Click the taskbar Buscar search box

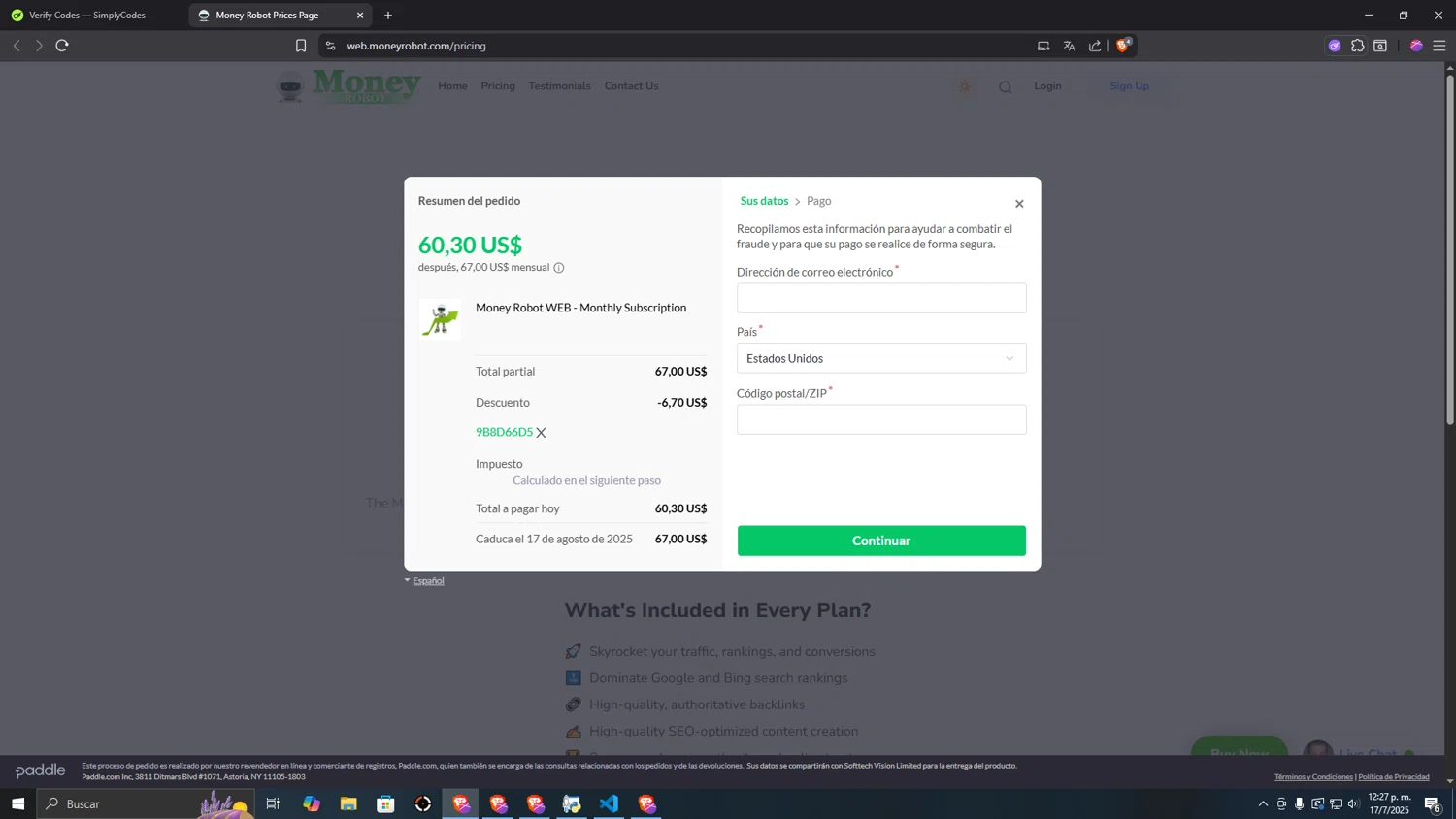(x=146, y=803)
